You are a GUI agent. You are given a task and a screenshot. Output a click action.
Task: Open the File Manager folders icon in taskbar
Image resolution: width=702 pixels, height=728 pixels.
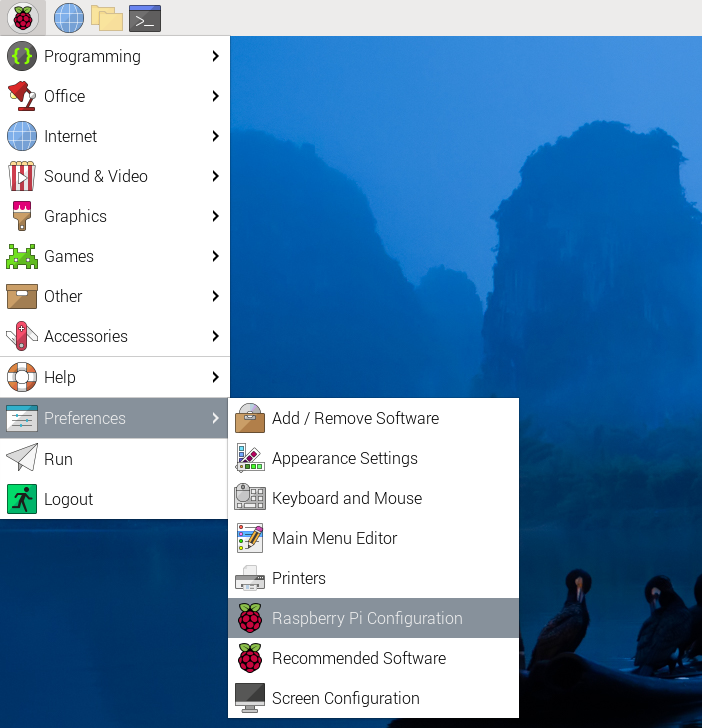107,18
